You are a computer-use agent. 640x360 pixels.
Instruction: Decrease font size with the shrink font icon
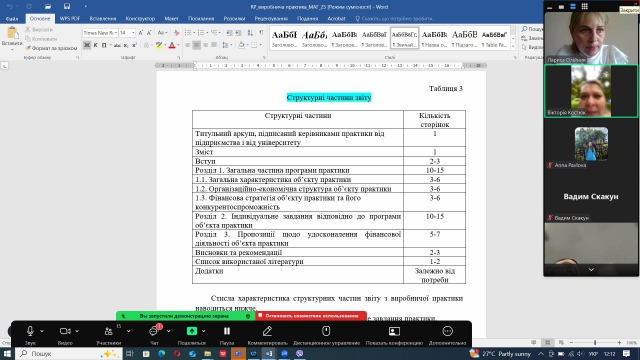(149, 33)
